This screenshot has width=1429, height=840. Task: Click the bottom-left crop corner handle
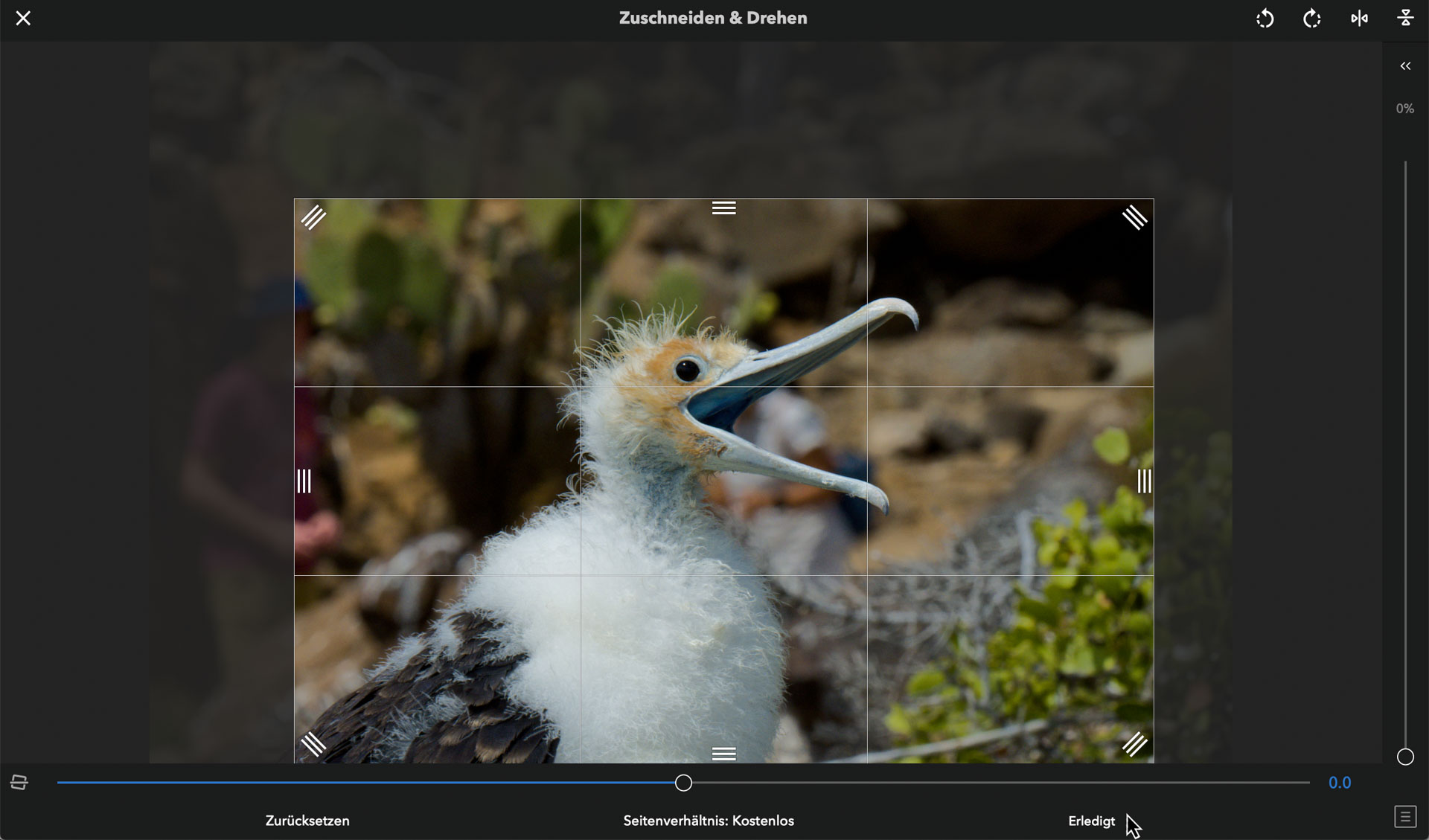313,744
